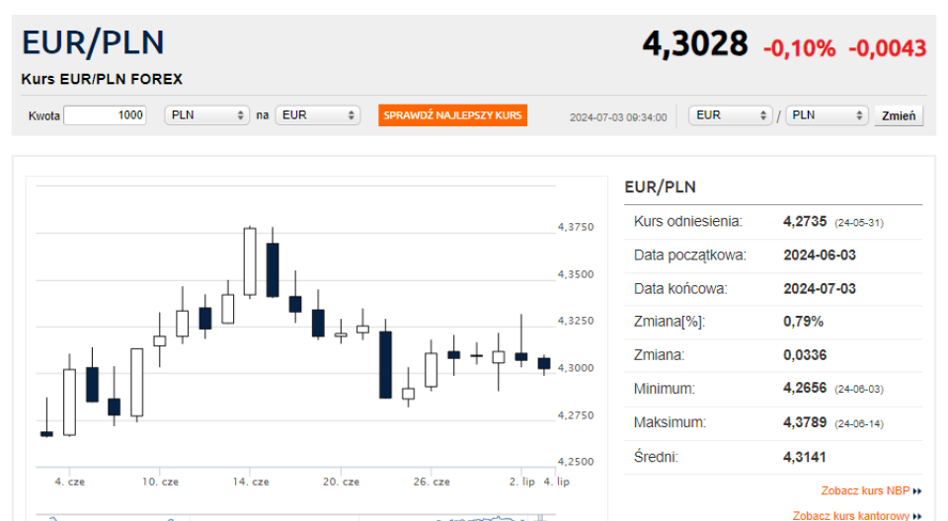Click the '20. cze' x-axis label
Image resolution: width=948 pixels, height=521 pixels.
341,482
